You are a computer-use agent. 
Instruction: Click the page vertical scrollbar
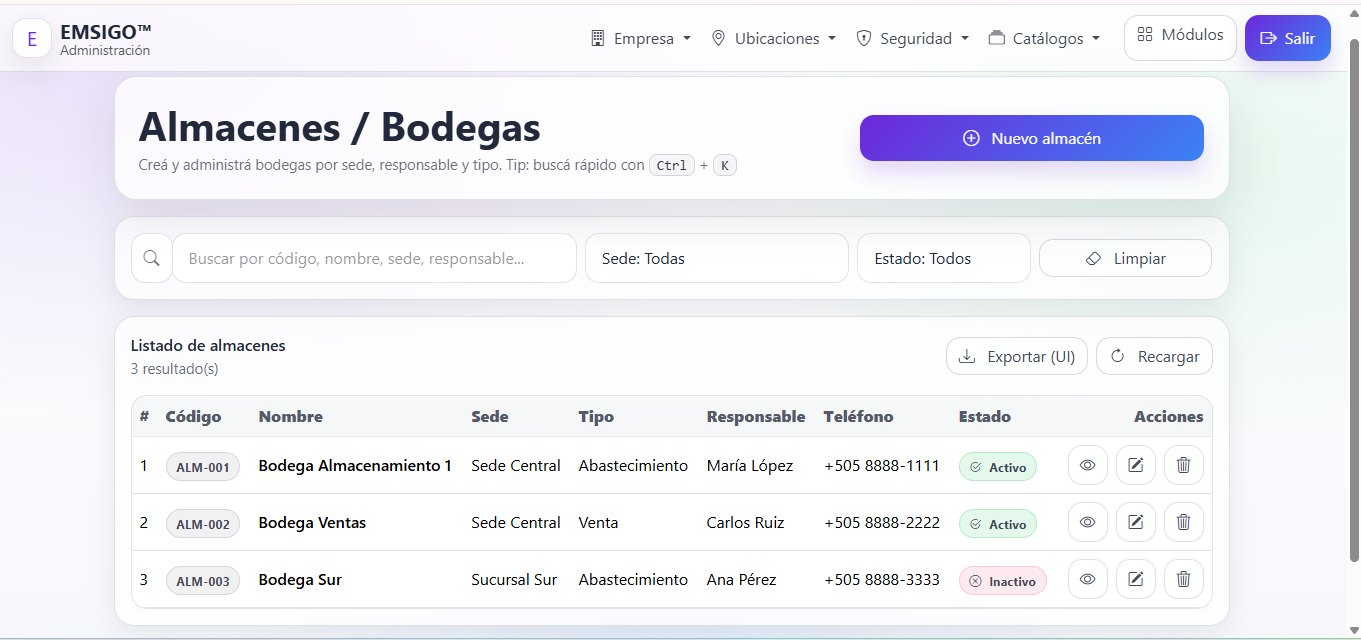[x=1354, y=300]
